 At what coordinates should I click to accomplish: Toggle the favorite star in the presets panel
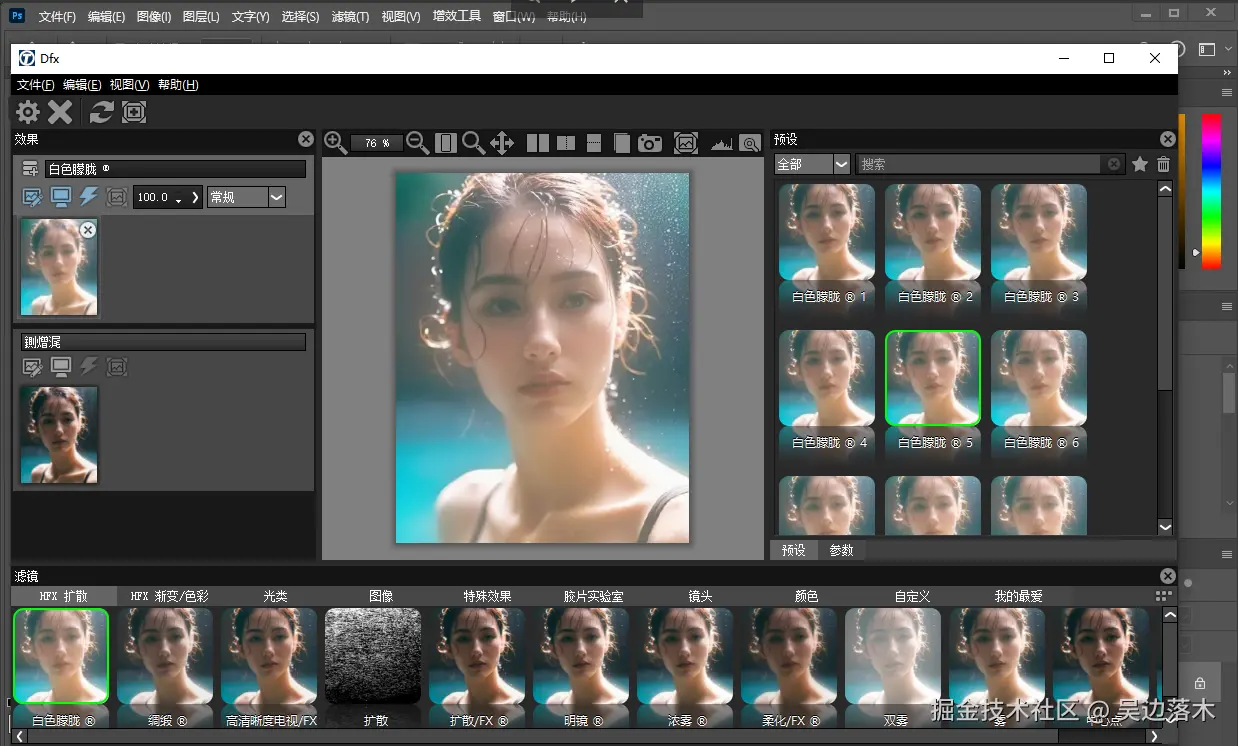(1139, 164)
